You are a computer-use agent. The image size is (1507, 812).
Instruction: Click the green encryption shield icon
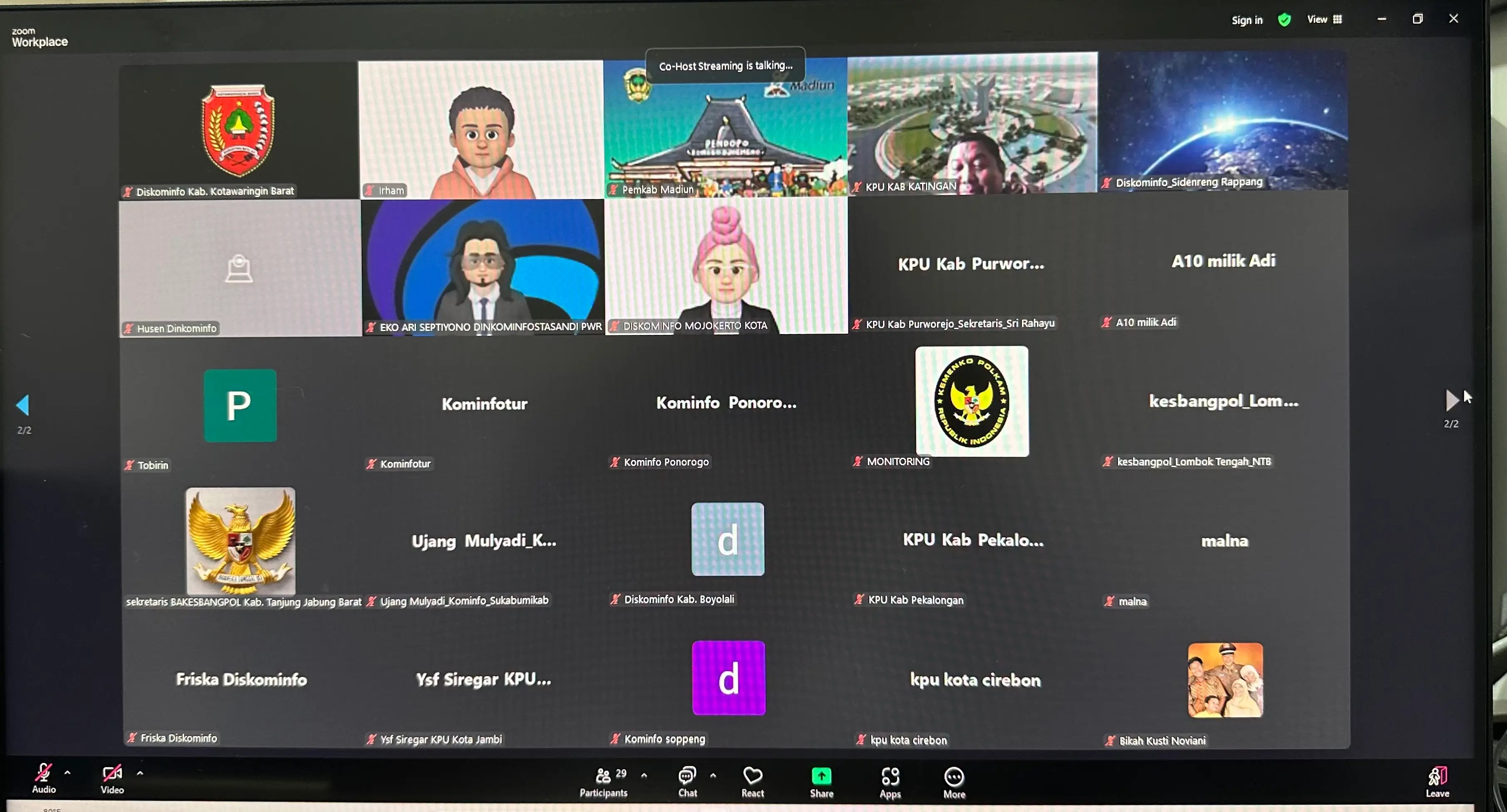1284,20
